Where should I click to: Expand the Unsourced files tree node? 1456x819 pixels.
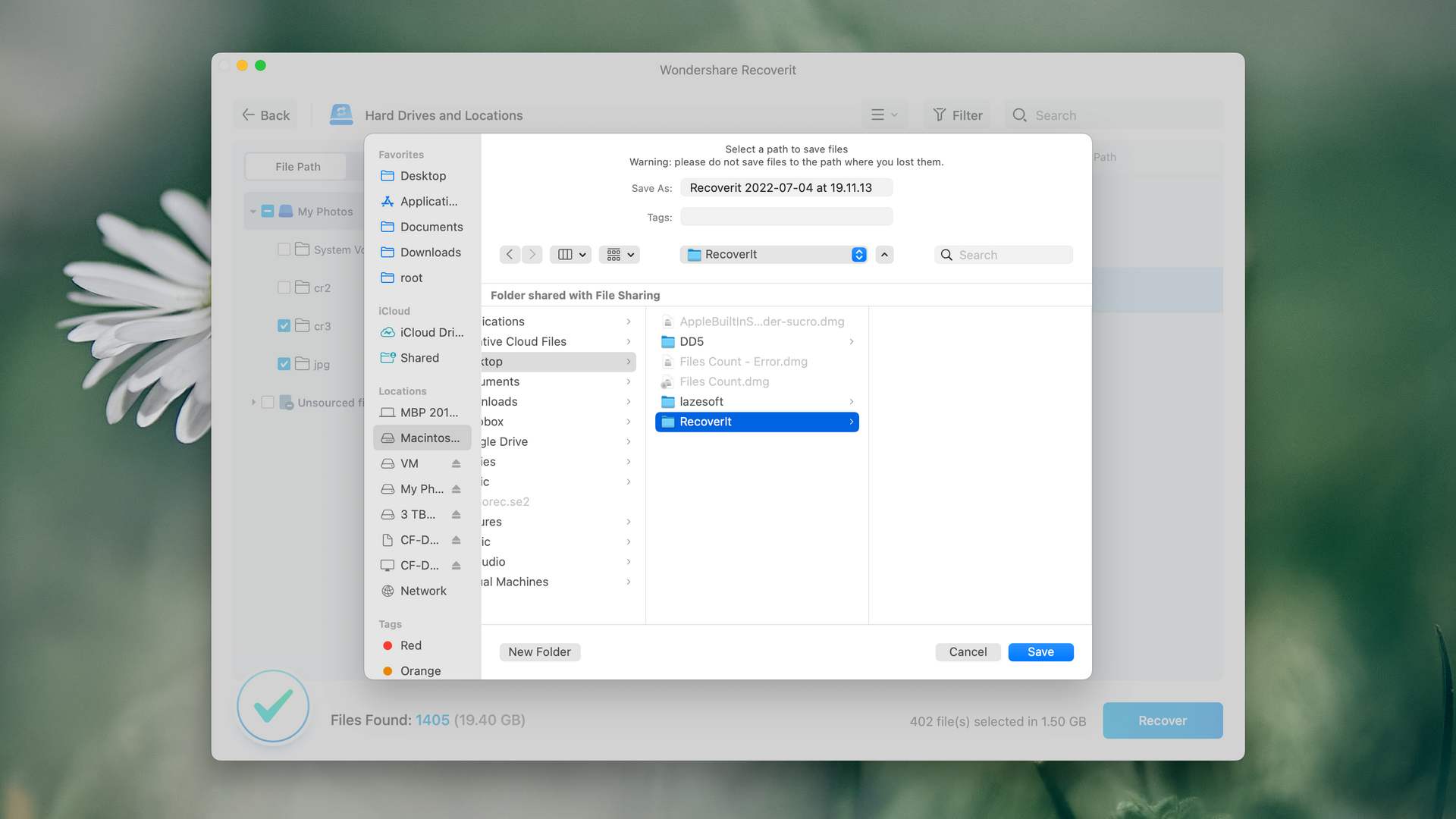point(253,402)
